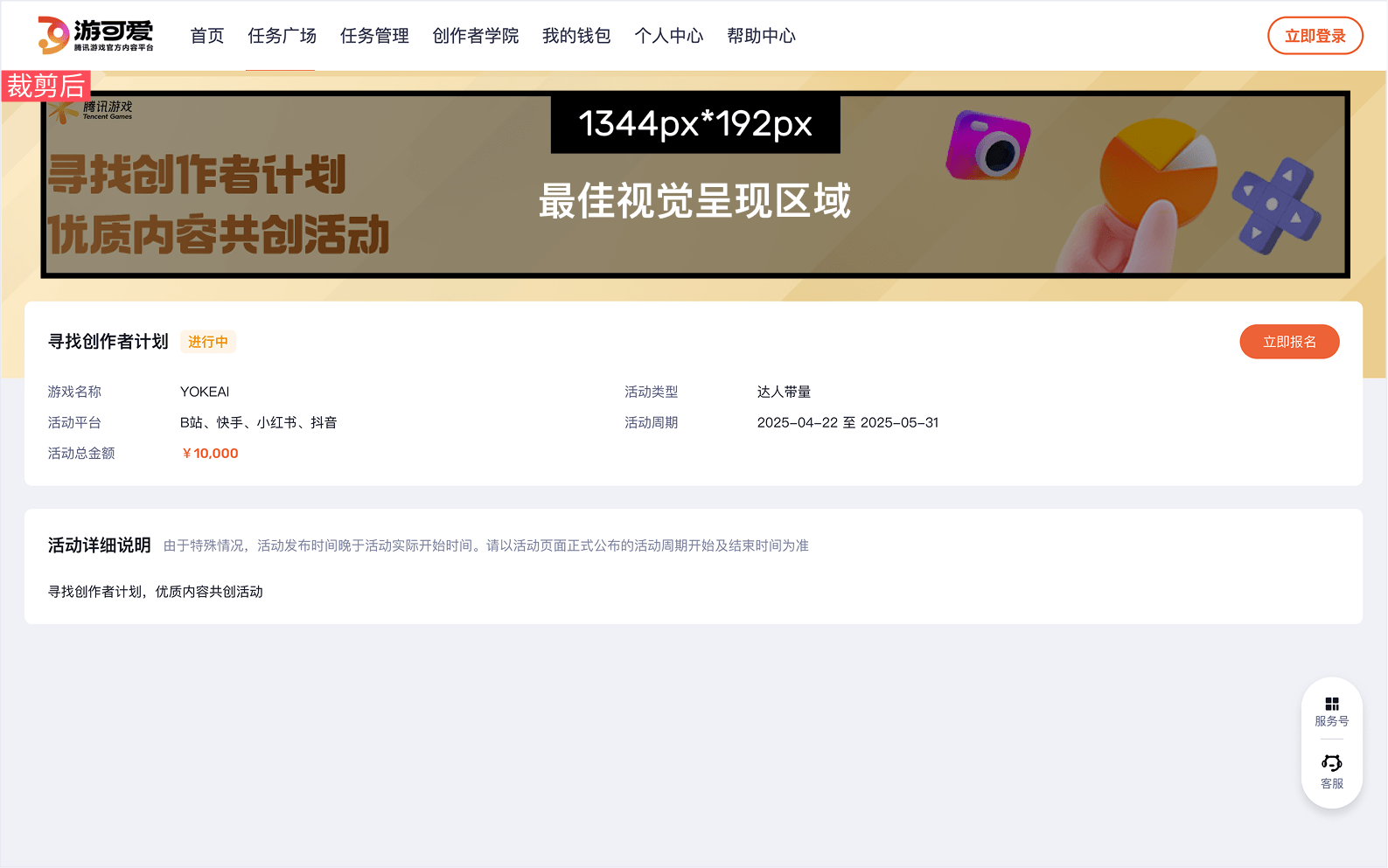Image resolution: width=1388 pixels, height=868 pixels.
Task: Click the 立即报名 sign-up button
Action: [1288, 342]
